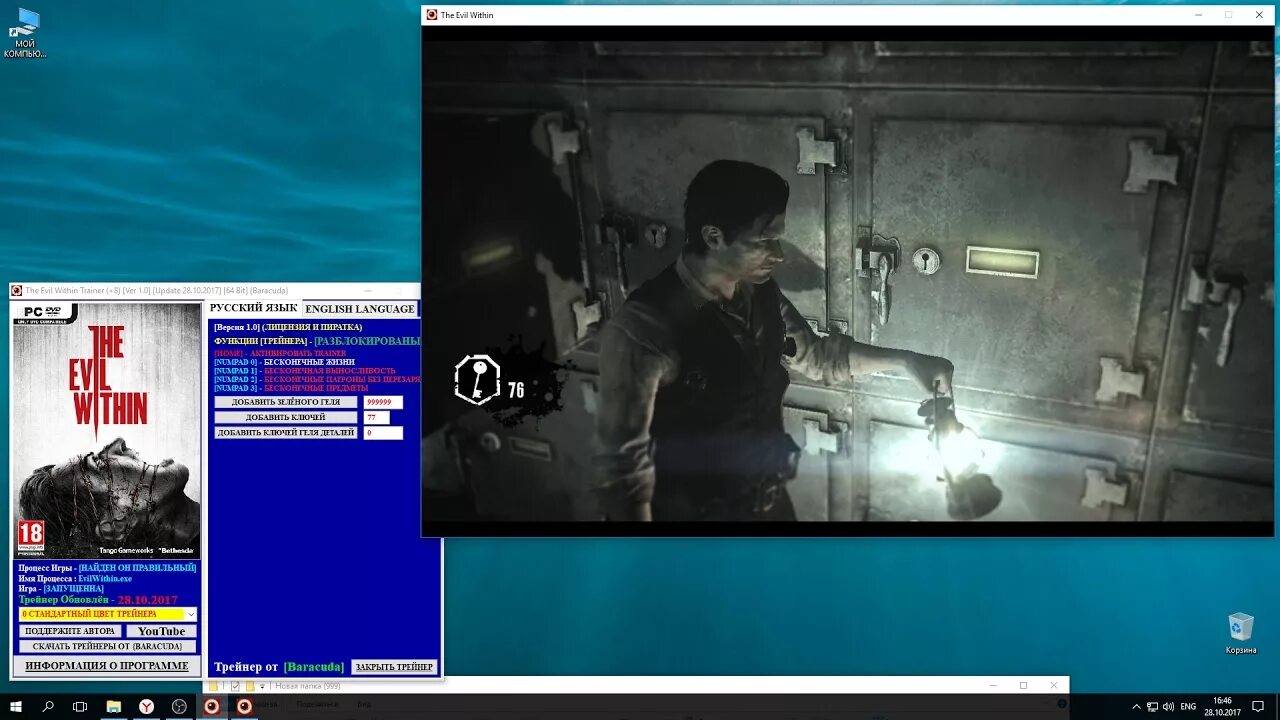This screenshot has height=720, width=1280.
Task: Click the key count 76 in game
Action: (516, 390)
